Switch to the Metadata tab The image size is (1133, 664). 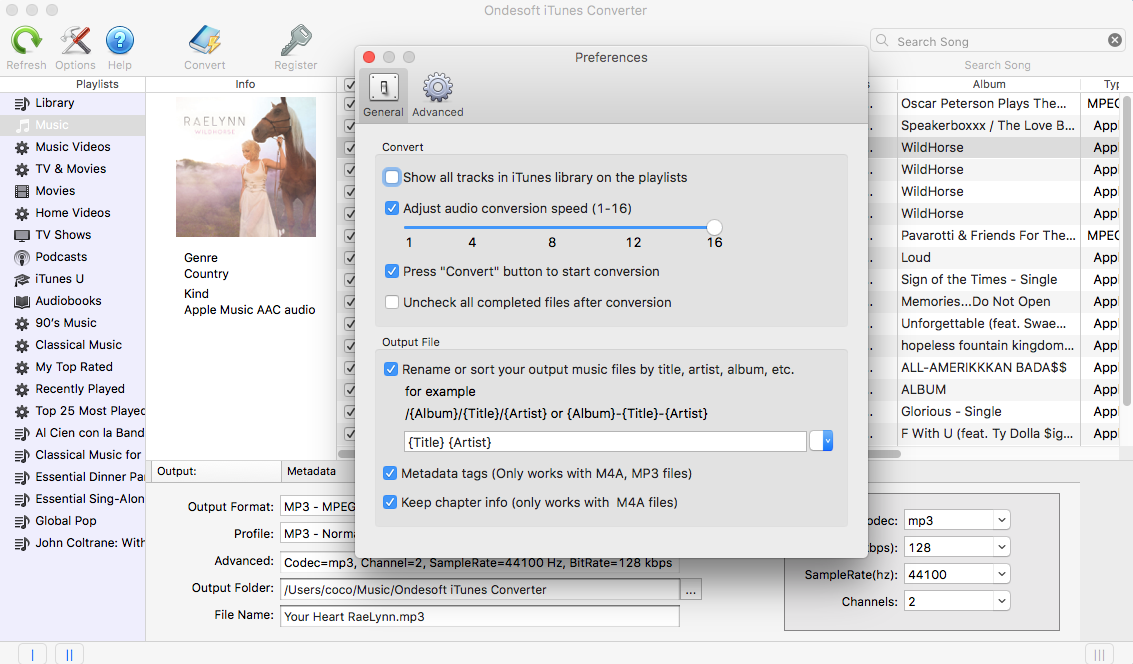[x=311, y=471]
